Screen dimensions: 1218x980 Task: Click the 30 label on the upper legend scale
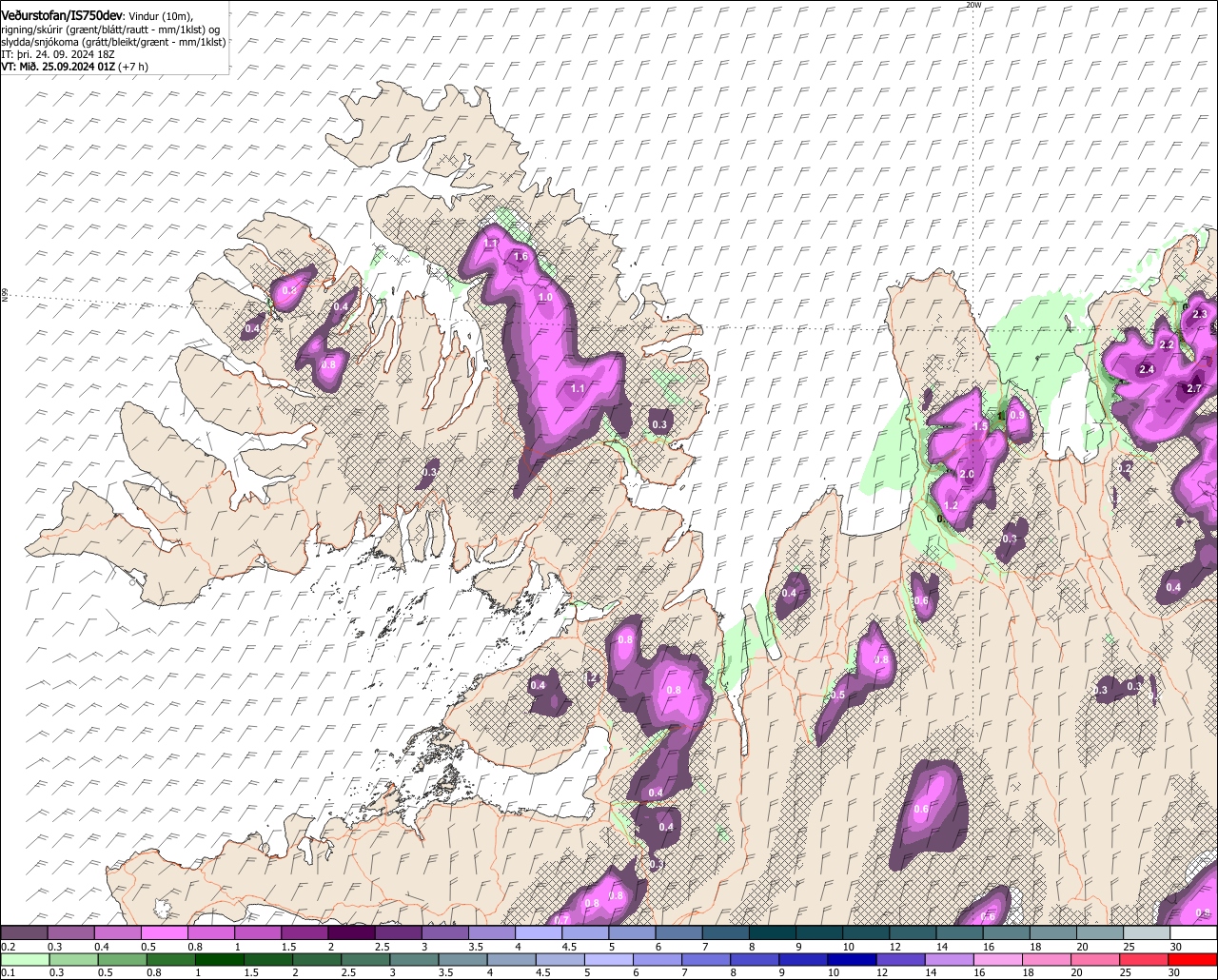(x=1175, y=947)
